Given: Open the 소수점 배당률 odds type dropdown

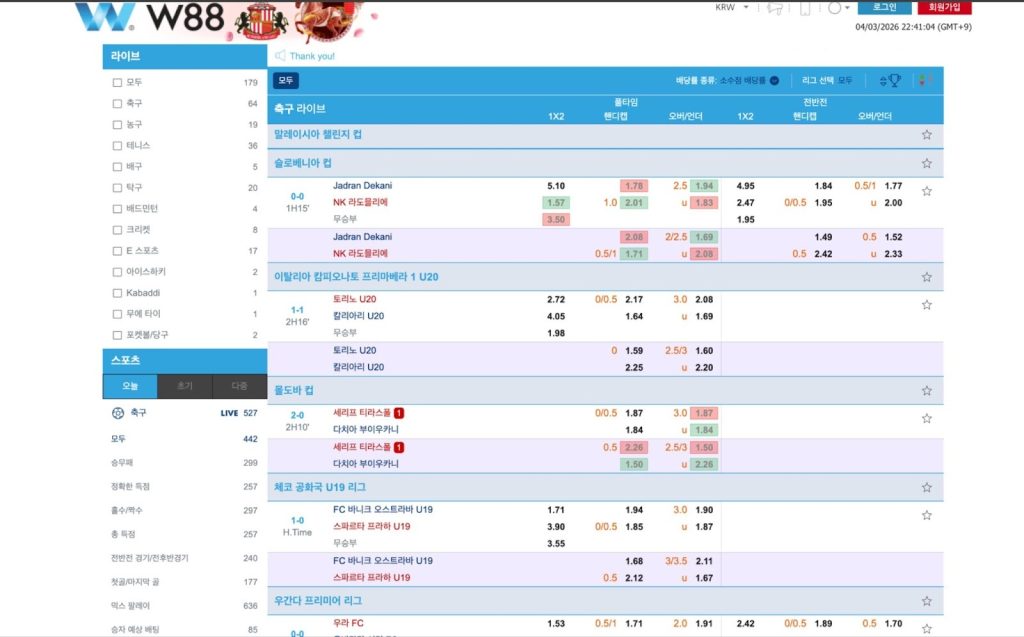Looking at the screenshot, I should [749, 80].
